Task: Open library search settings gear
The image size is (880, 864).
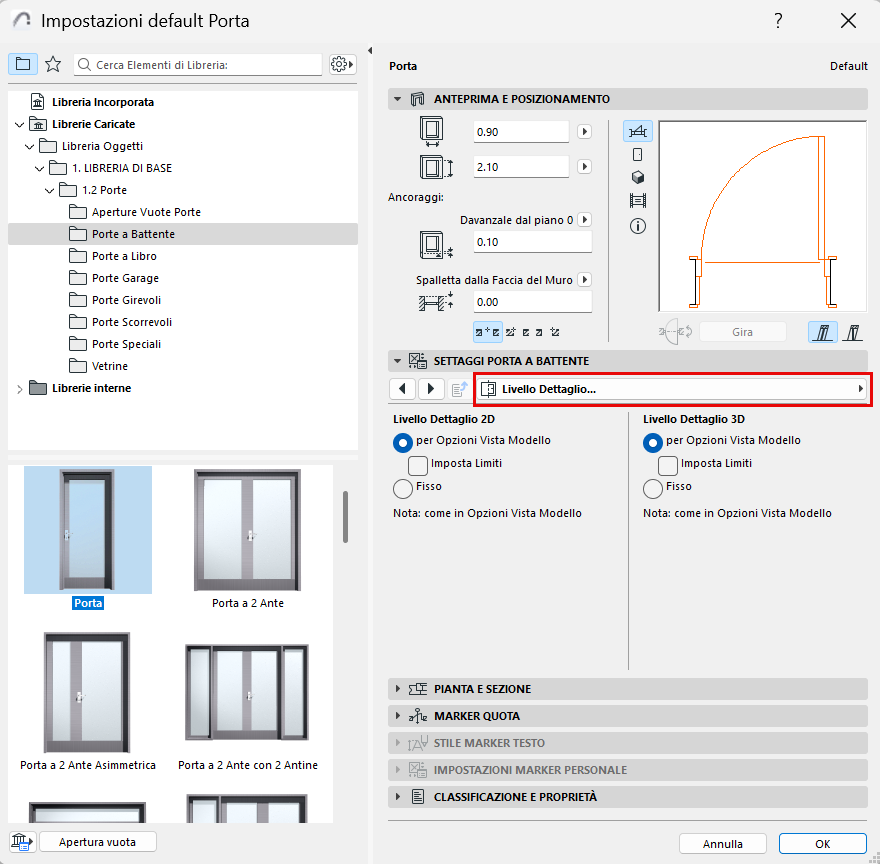Action: pyautogui.click(x=342, y=65)
